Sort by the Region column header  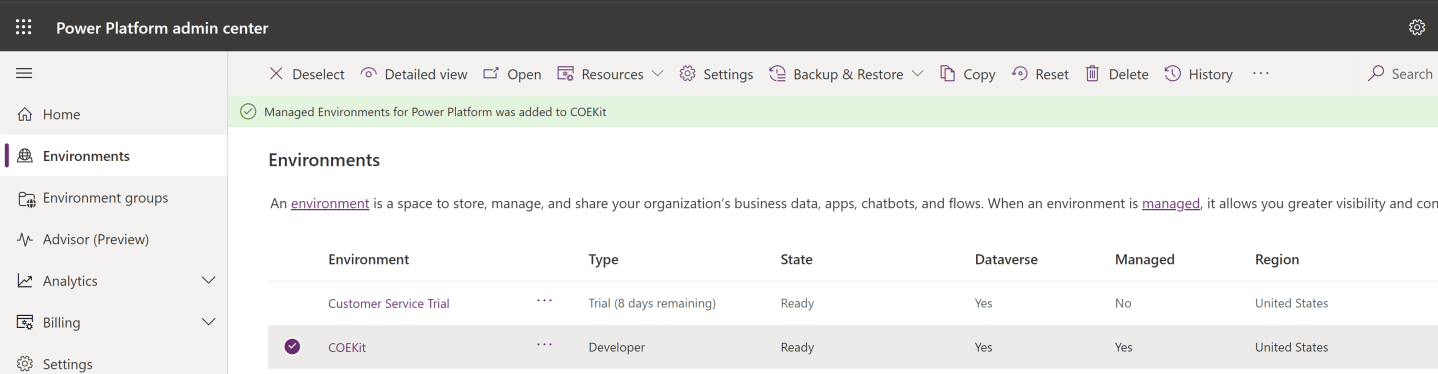1277,259
